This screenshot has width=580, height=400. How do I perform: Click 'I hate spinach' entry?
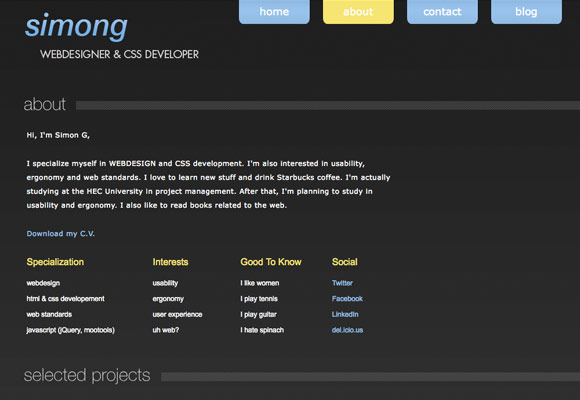pos(262,330)
